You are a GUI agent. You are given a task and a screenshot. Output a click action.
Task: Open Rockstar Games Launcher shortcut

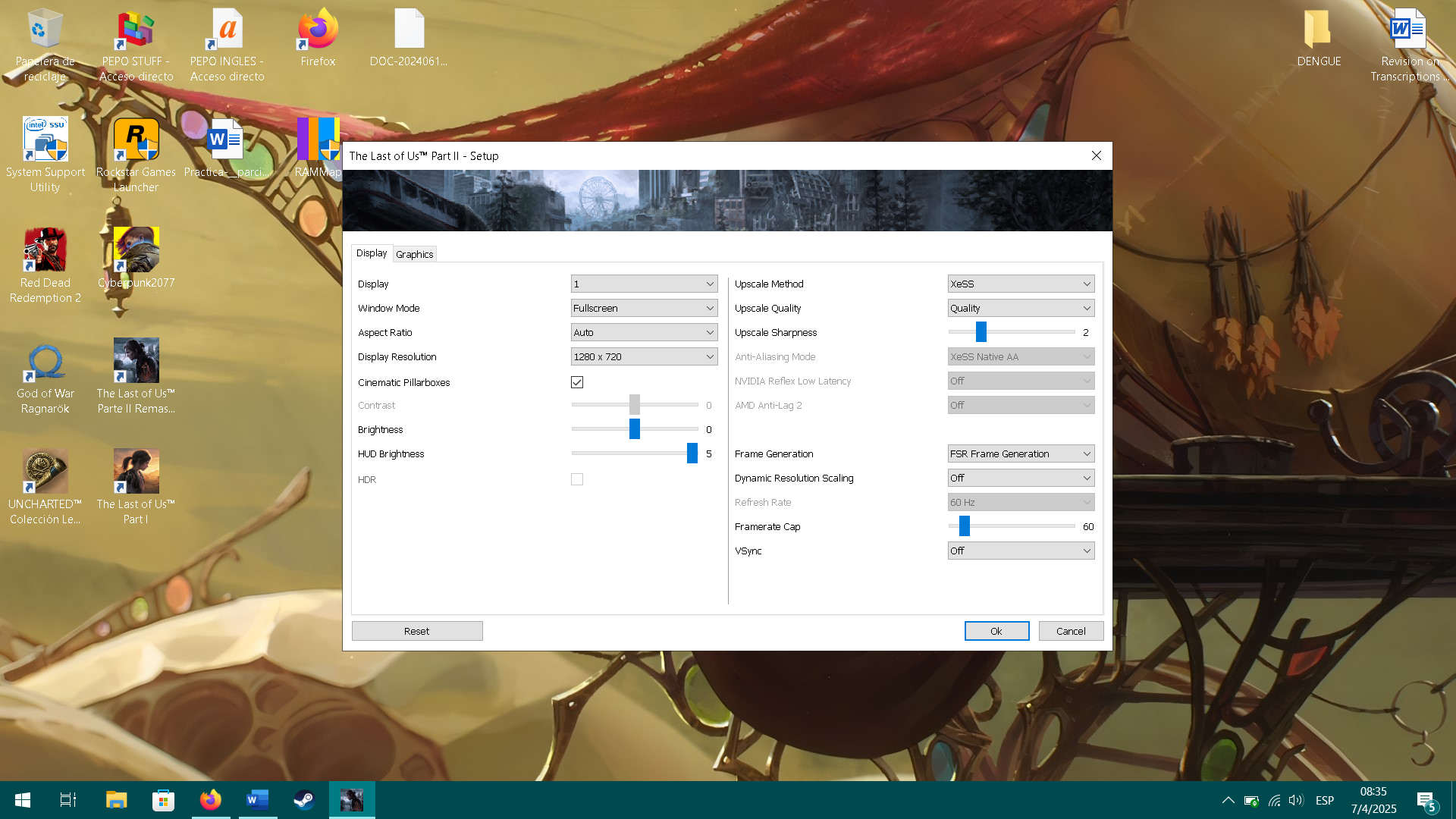coord(136,140)
